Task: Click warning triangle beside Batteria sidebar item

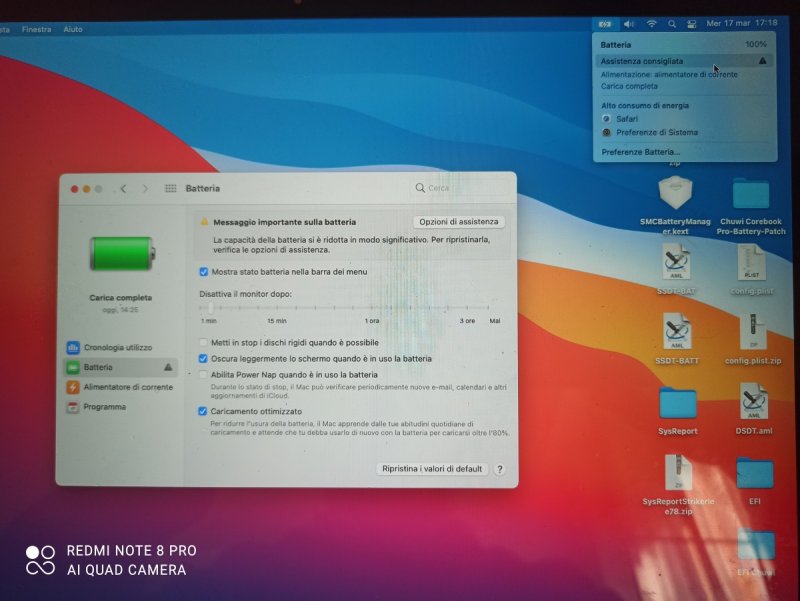Action: coord(168,367)
